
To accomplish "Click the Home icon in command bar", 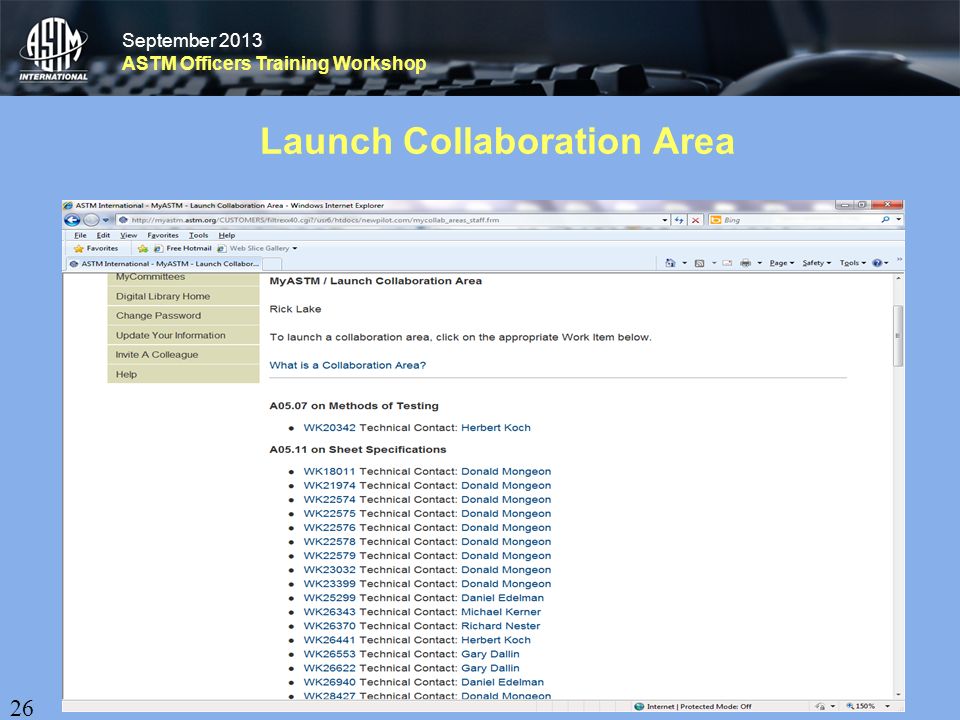I will (670, 263).
